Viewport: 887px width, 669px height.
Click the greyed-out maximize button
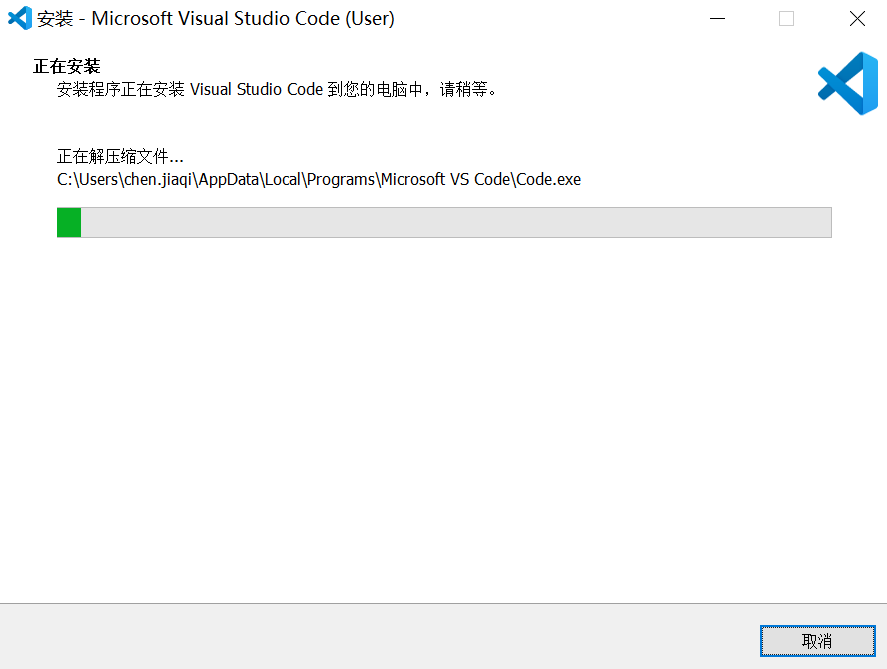click(786, 18)
